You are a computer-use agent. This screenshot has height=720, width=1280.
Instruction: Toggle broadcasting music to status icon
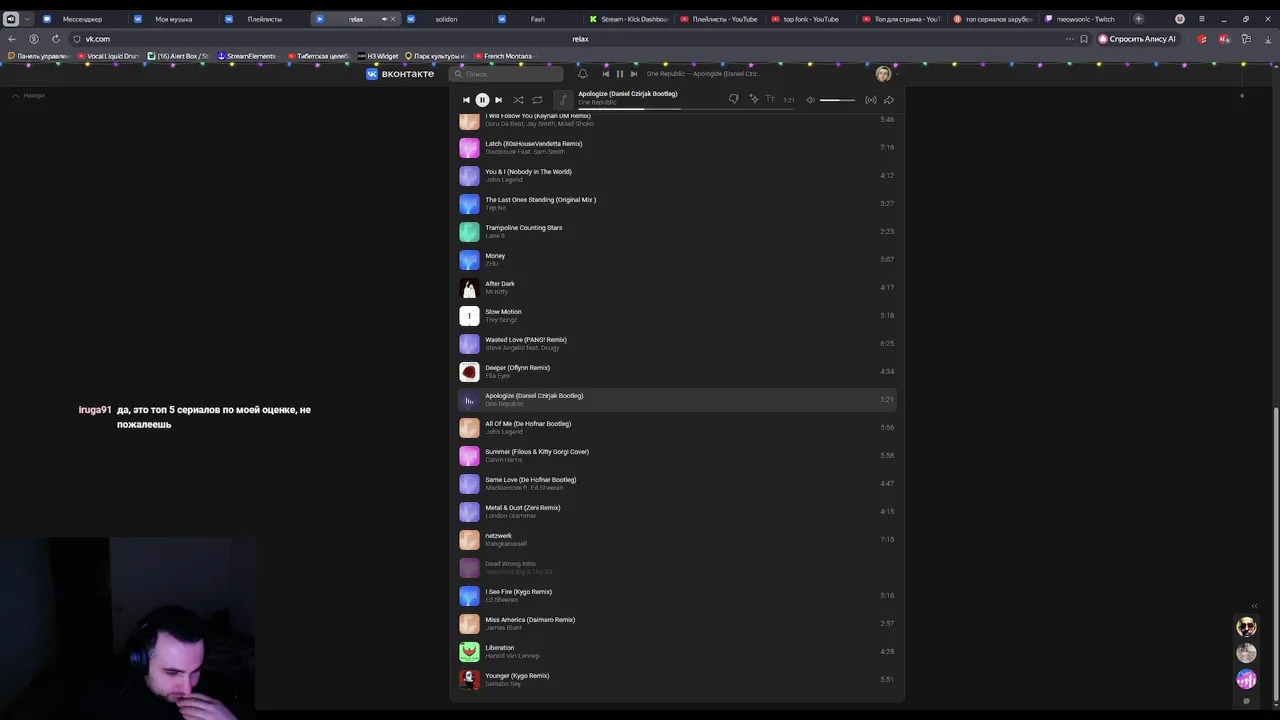tap(871, 100)
